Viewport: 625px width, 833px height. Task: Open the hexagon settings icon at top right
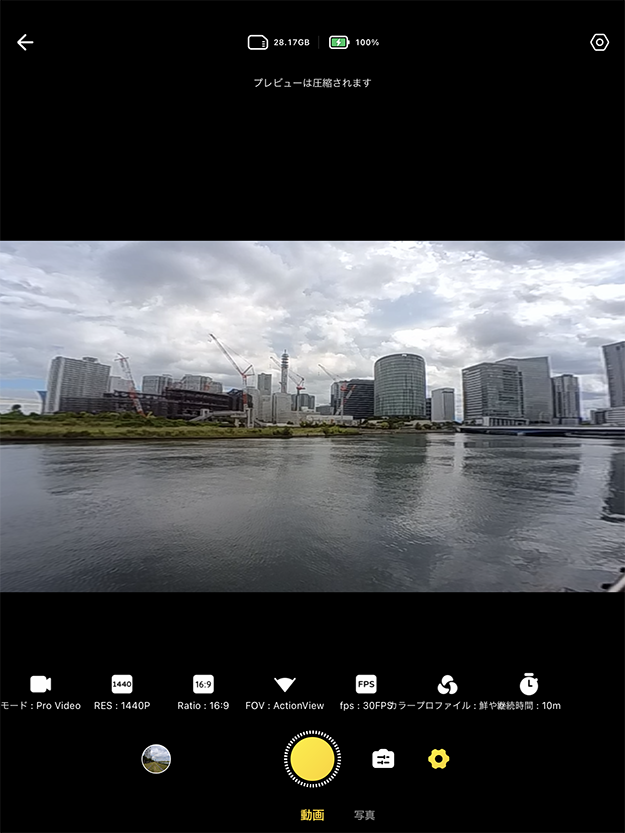[599, 42]
